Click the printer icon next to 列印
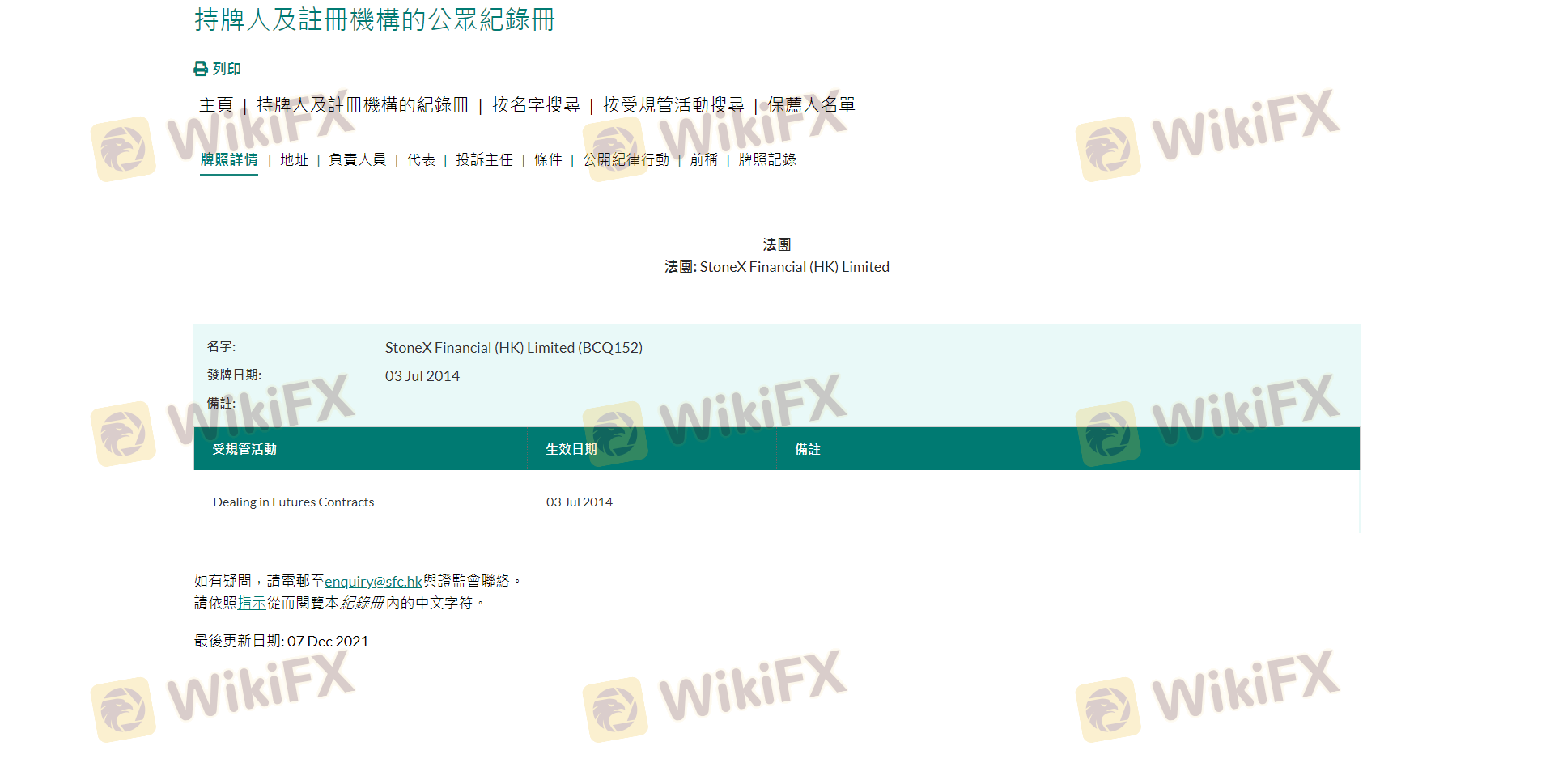Image resolution: width=1554 pixels, height=784 pixels. point(201,70)
